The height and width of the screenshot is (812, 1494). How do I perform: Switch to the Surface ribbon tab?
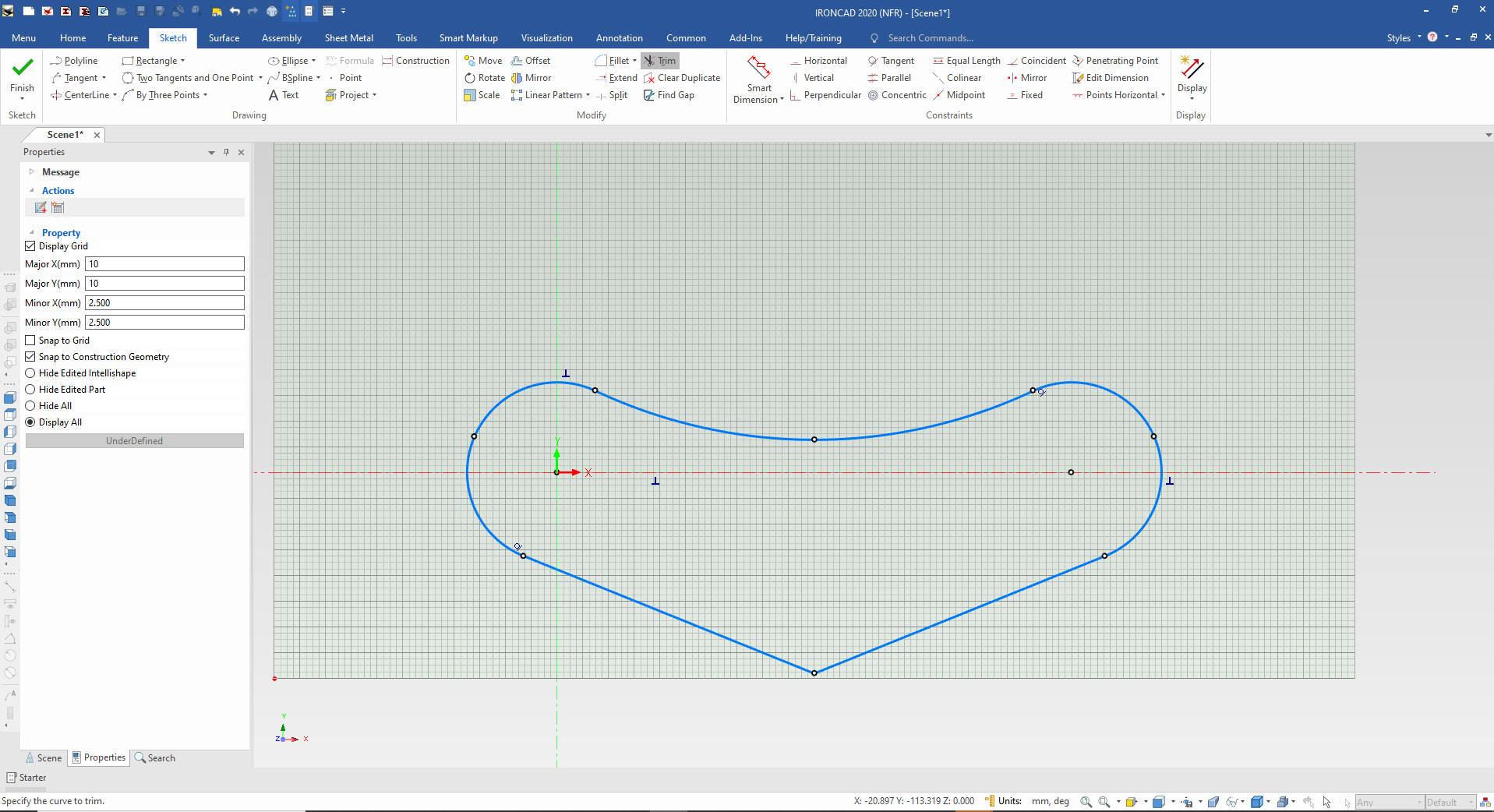point(224,37)
